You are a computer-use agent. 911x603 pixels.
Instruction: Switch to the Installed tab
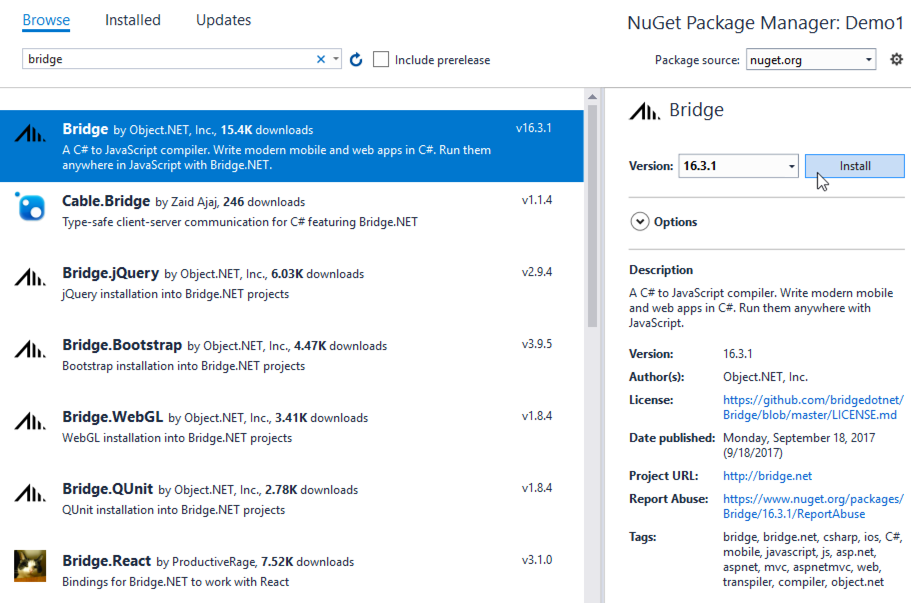coord(132,20)
